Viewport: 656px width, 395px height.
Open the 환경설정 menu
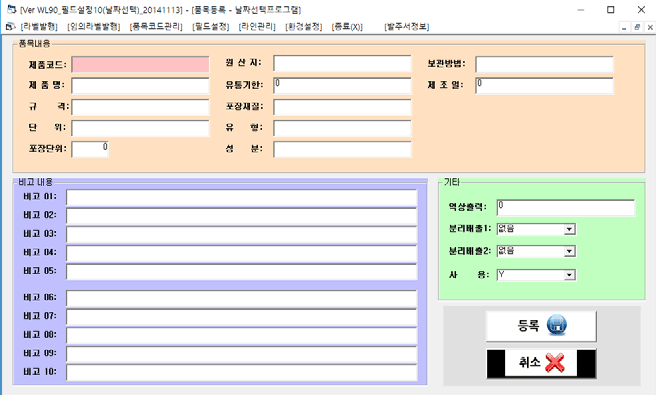pyautogui.click(x=304, y=27)
